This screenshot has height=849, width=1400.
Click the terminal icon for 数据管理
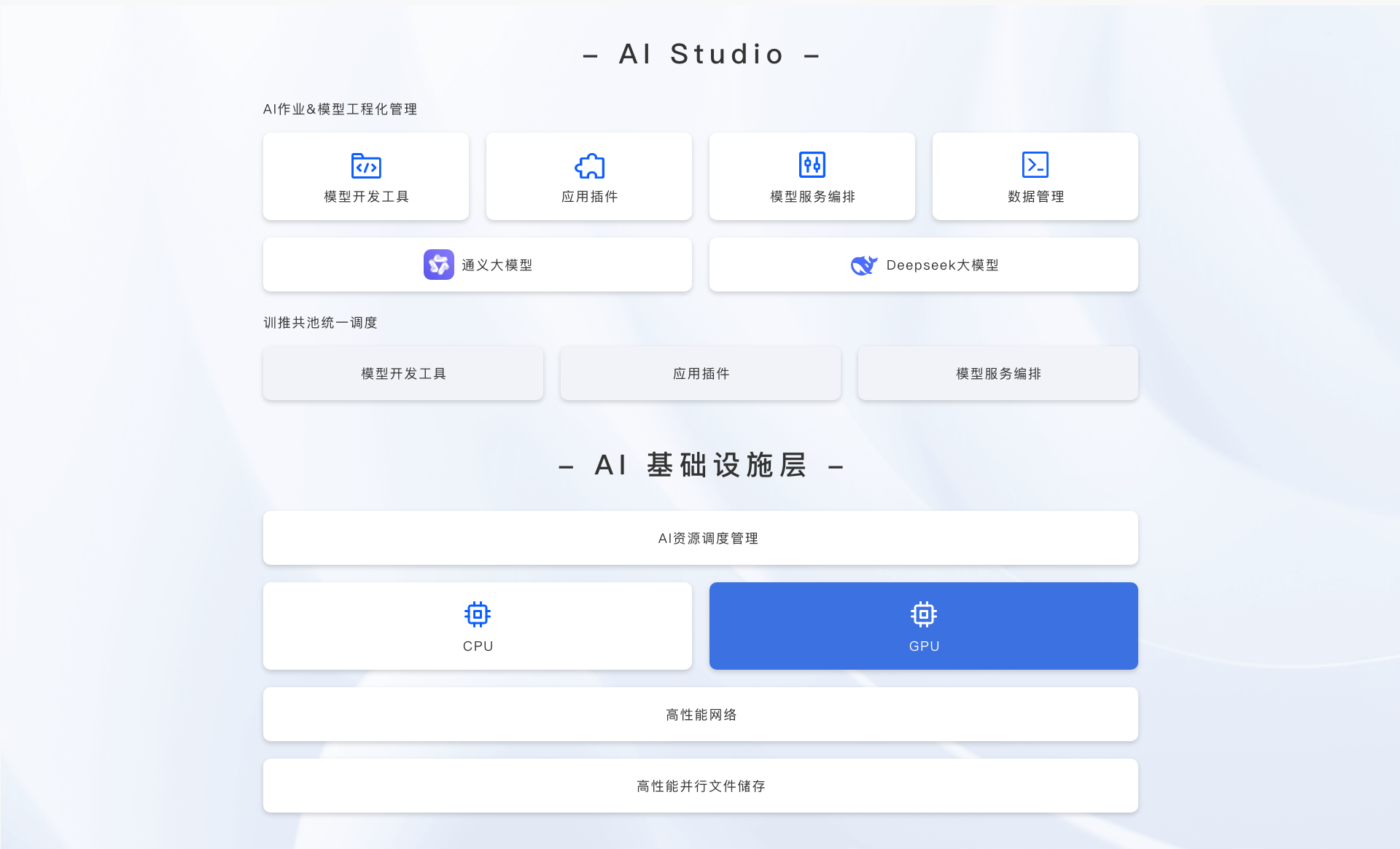click(x=1035, y=165)
